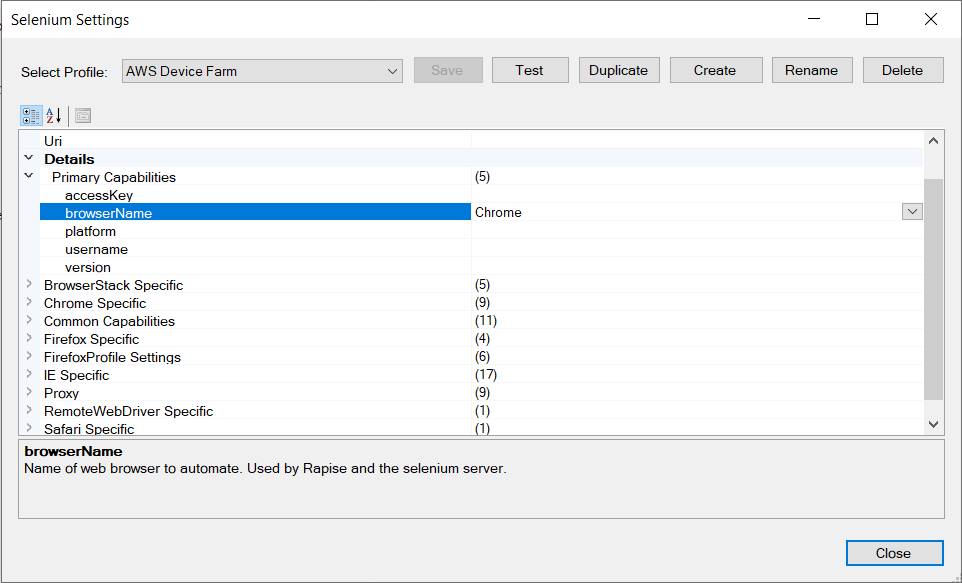Duplicate the selected profile
Image resolution: width=962 pixels, height=583 pixels.
click(618, 70)
